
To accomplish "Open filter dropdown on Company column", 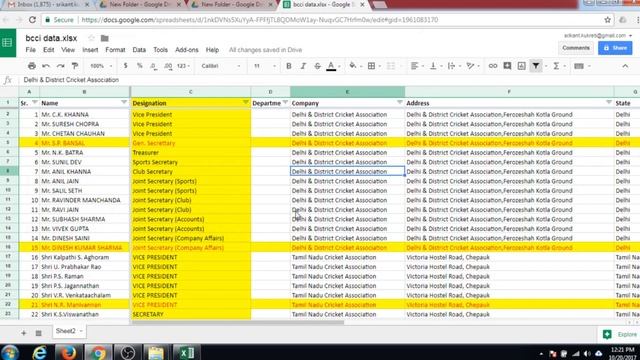I will 400,102.
